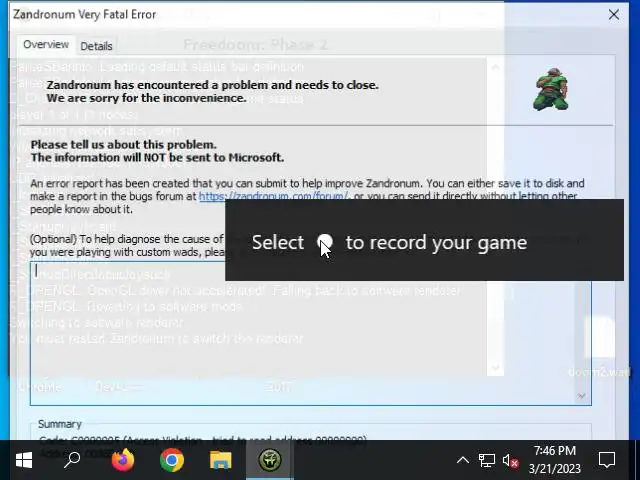Image resolution: width=640 pixels, height=480 pixels.
Task: Open the clock showing 7:46 PM
Action: [x=555, y=460]
